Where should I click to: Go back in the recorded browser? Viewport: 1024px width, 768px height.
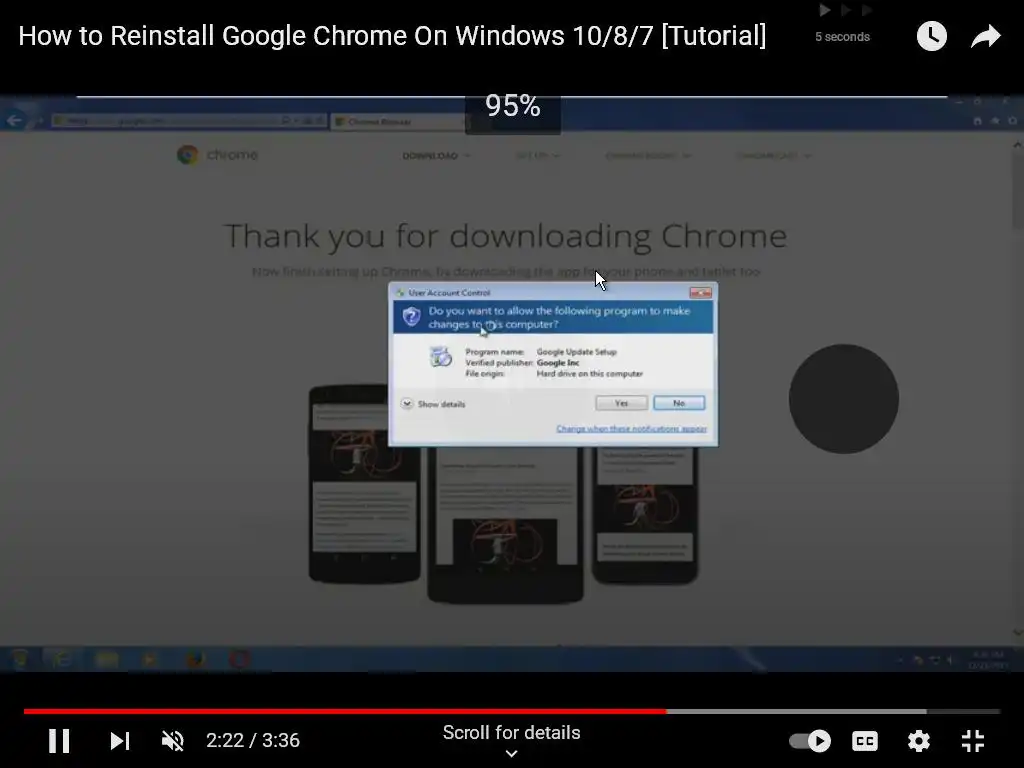click(14, 120)
